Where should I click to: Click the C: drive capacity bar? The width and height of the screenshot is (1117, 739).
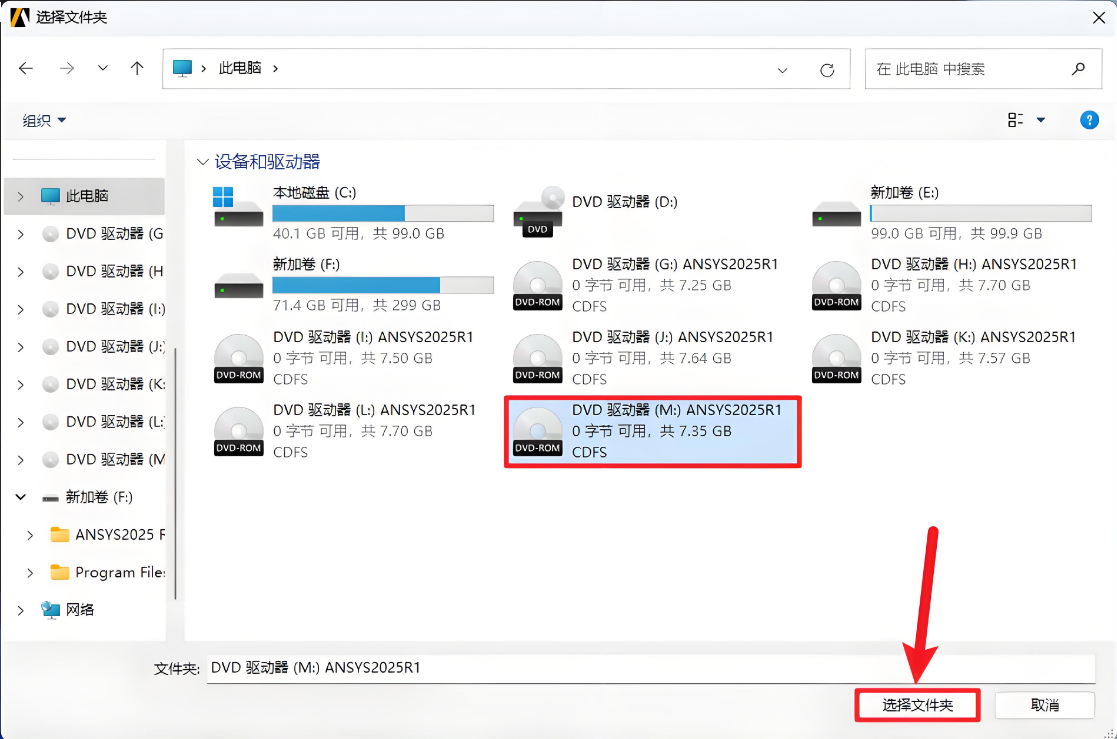click(x=383, y=213)
